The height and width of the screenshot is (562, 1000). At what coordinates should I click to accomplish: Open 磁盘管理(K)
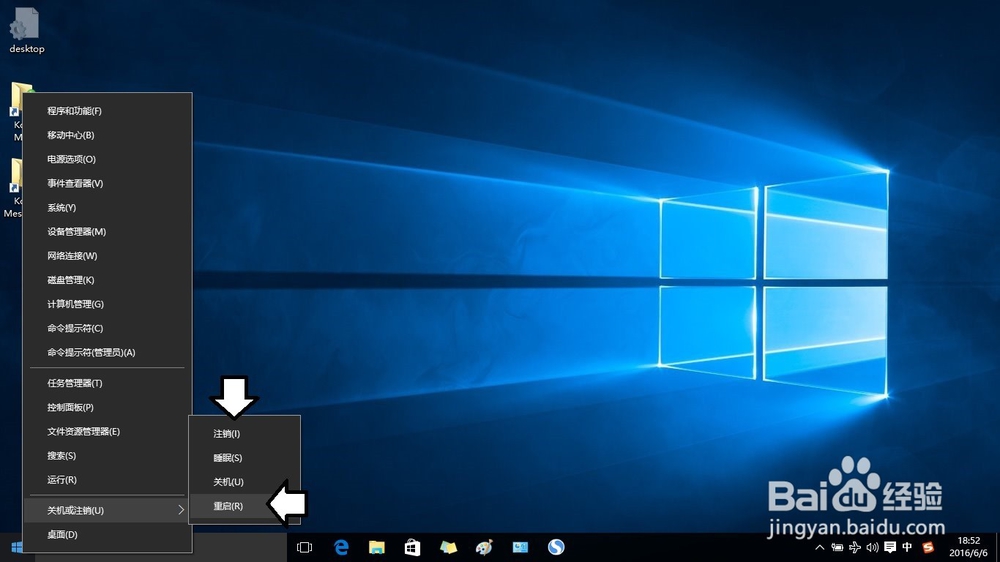[107, 281]
